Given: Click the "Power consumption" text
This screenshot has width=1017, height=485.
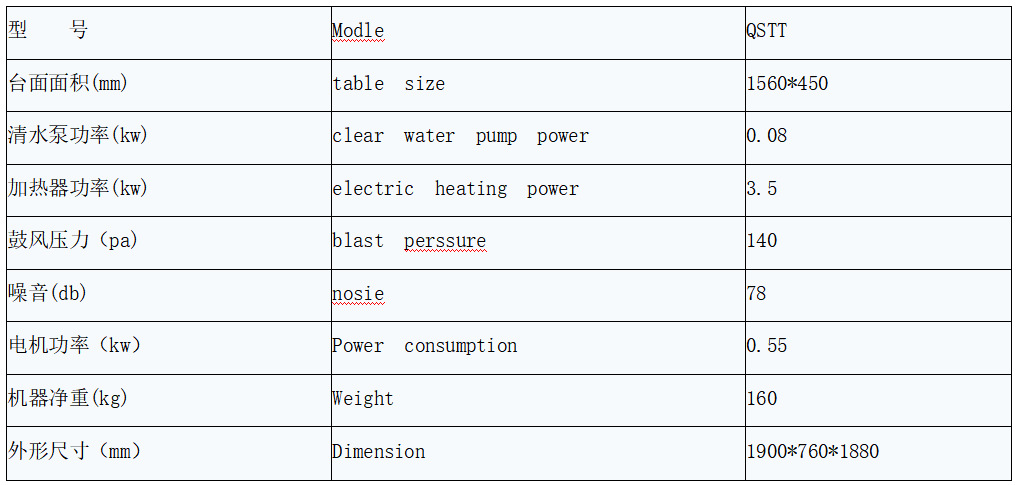Looking at the screenshot, I should coord(425,346).
